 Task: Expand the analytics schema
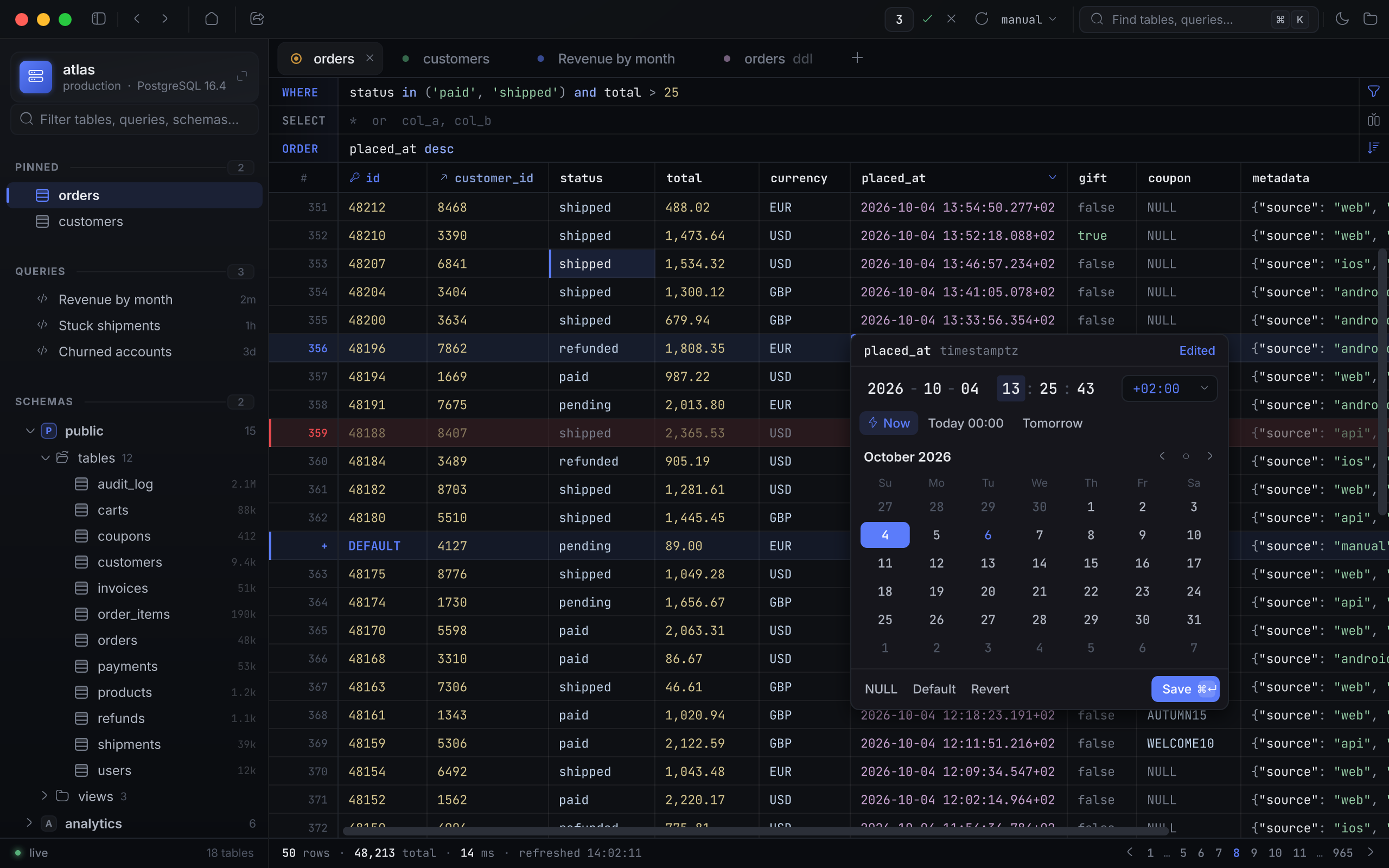coord(29,822)
